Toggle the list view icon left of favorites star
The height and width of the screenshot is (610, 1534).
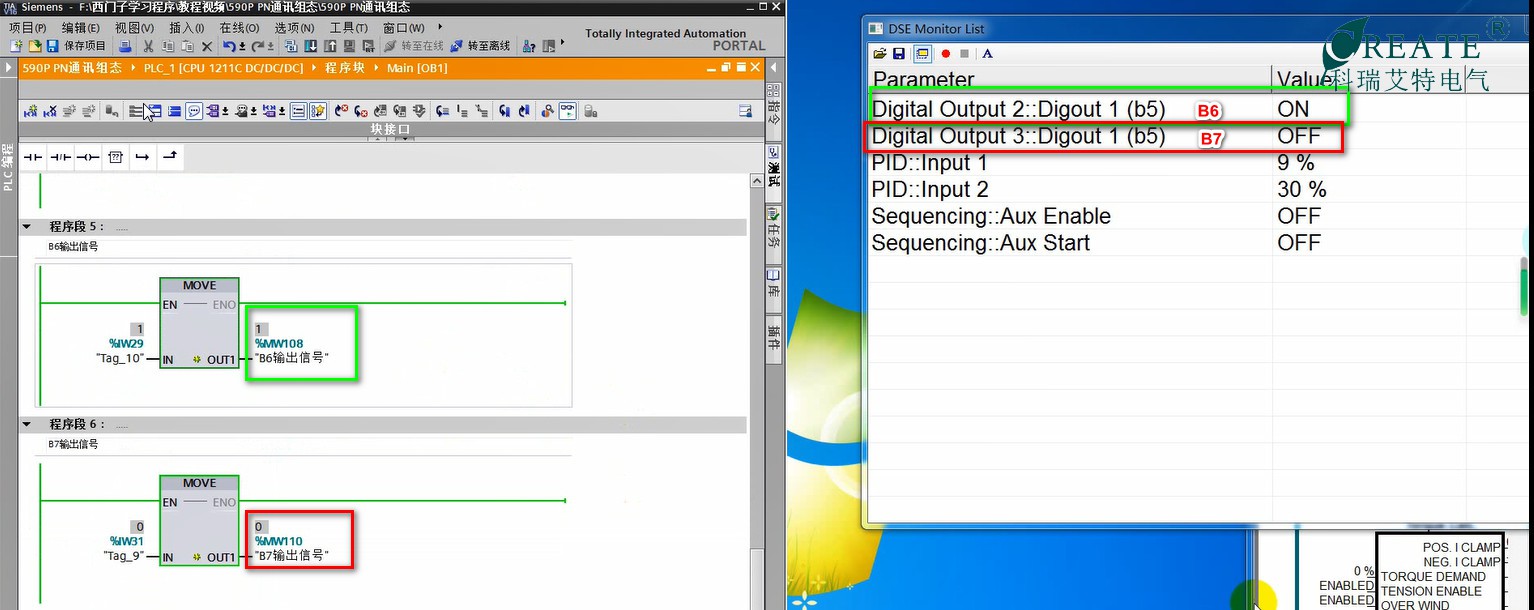[298, 110]
